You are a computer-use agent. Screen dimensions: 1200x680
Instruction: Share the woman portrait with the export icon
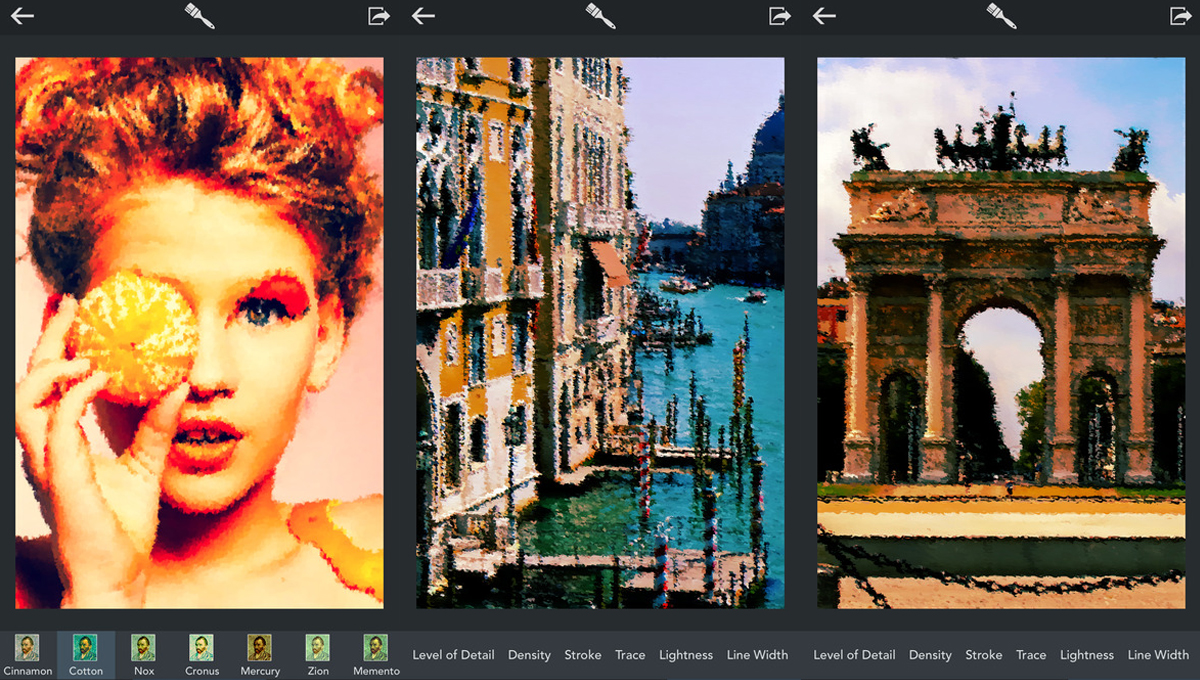pyautogui.click(x=378, y=16)
